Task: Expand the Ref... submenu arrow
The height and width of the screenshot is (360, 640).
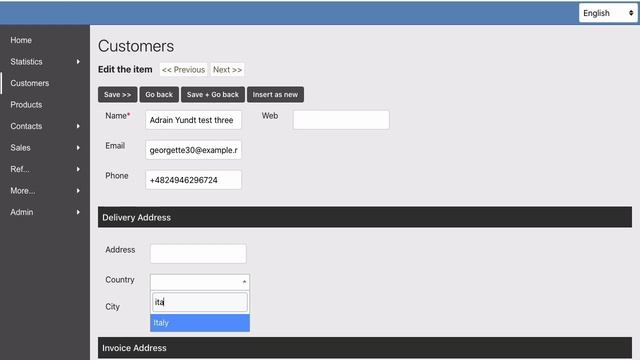Action: tap(78, 169)
